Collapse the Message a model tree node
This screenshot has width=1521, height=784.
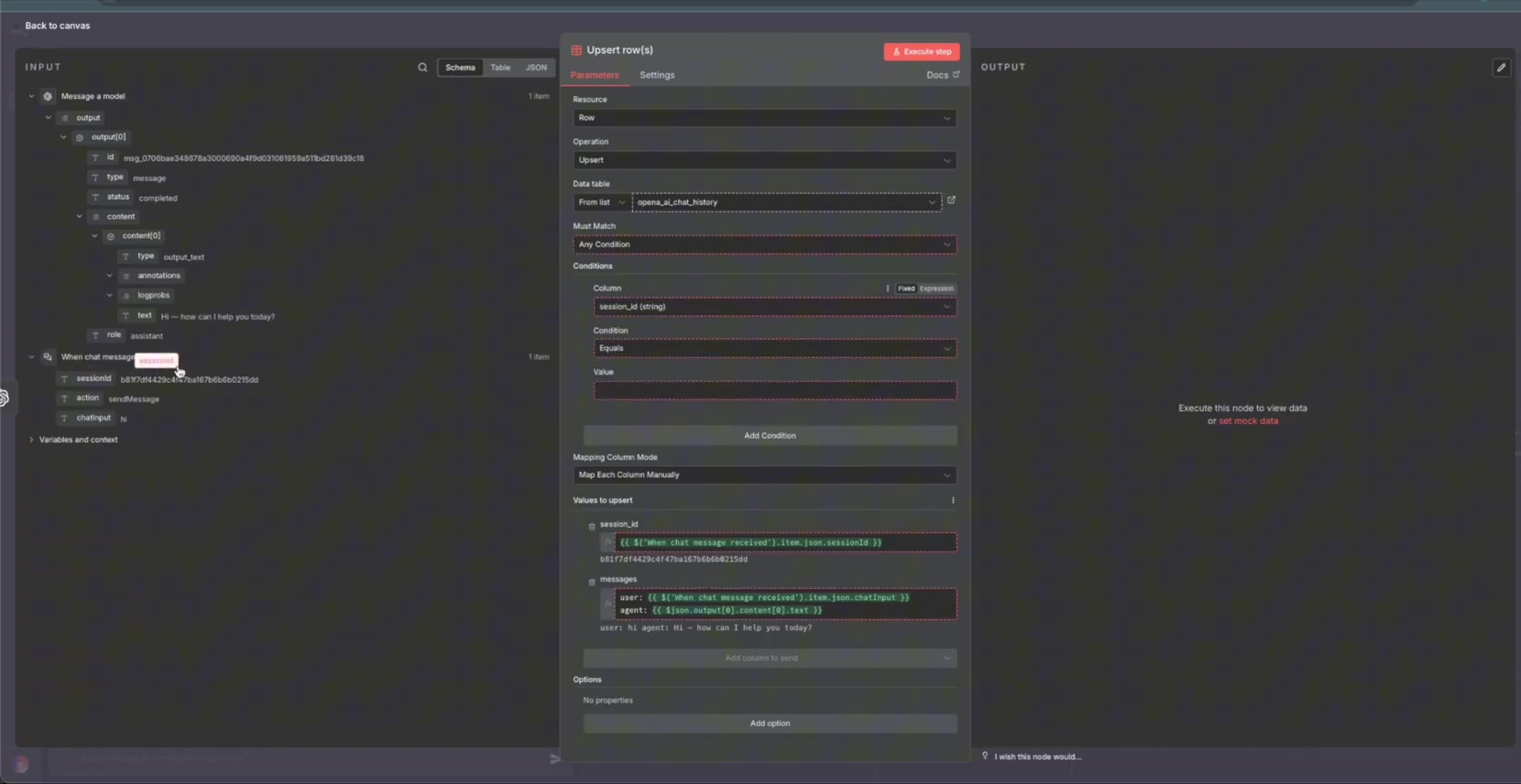(x=31, y=96)
